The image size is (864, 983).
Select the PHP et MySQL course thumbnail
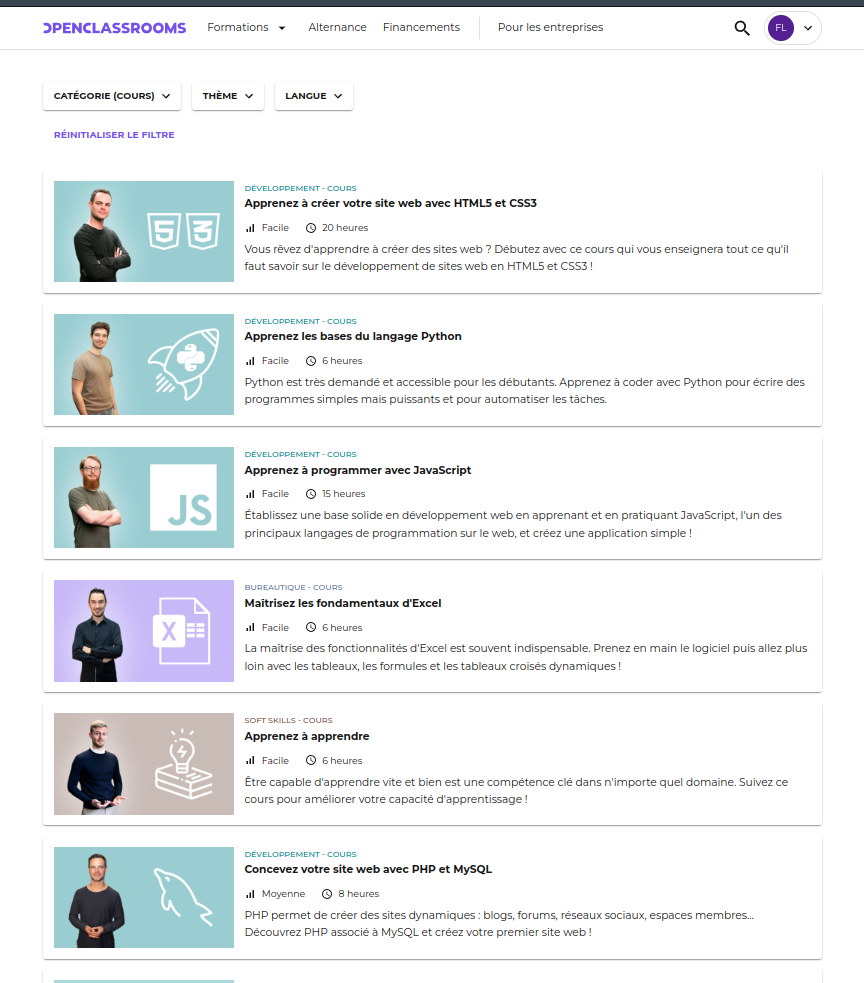[x=144, y=897]
